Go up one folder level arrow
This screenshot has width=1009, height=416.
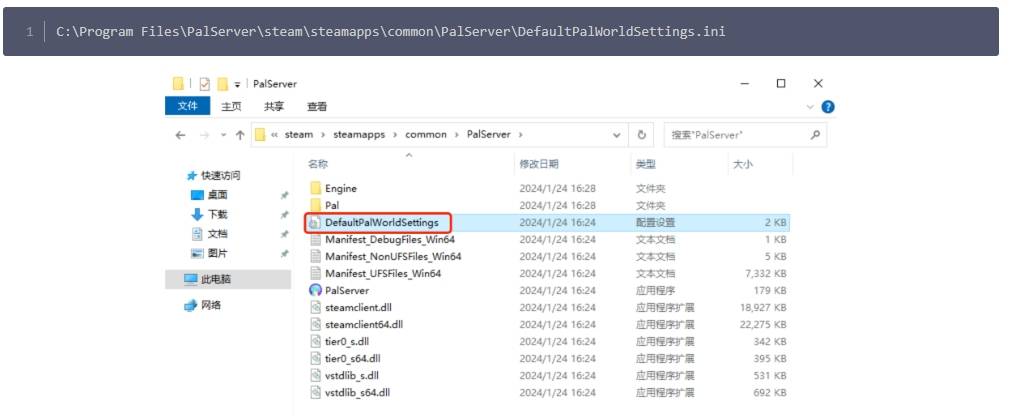240,135
